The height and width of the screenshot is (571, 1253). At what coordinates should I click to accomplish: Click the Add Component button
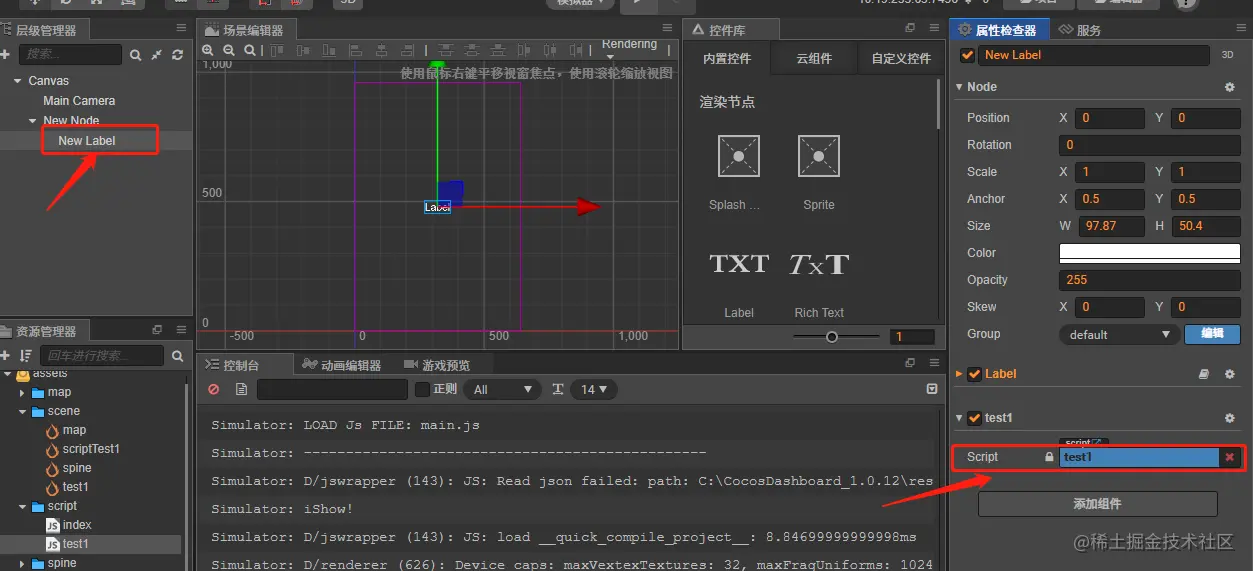coord(1097,504)
